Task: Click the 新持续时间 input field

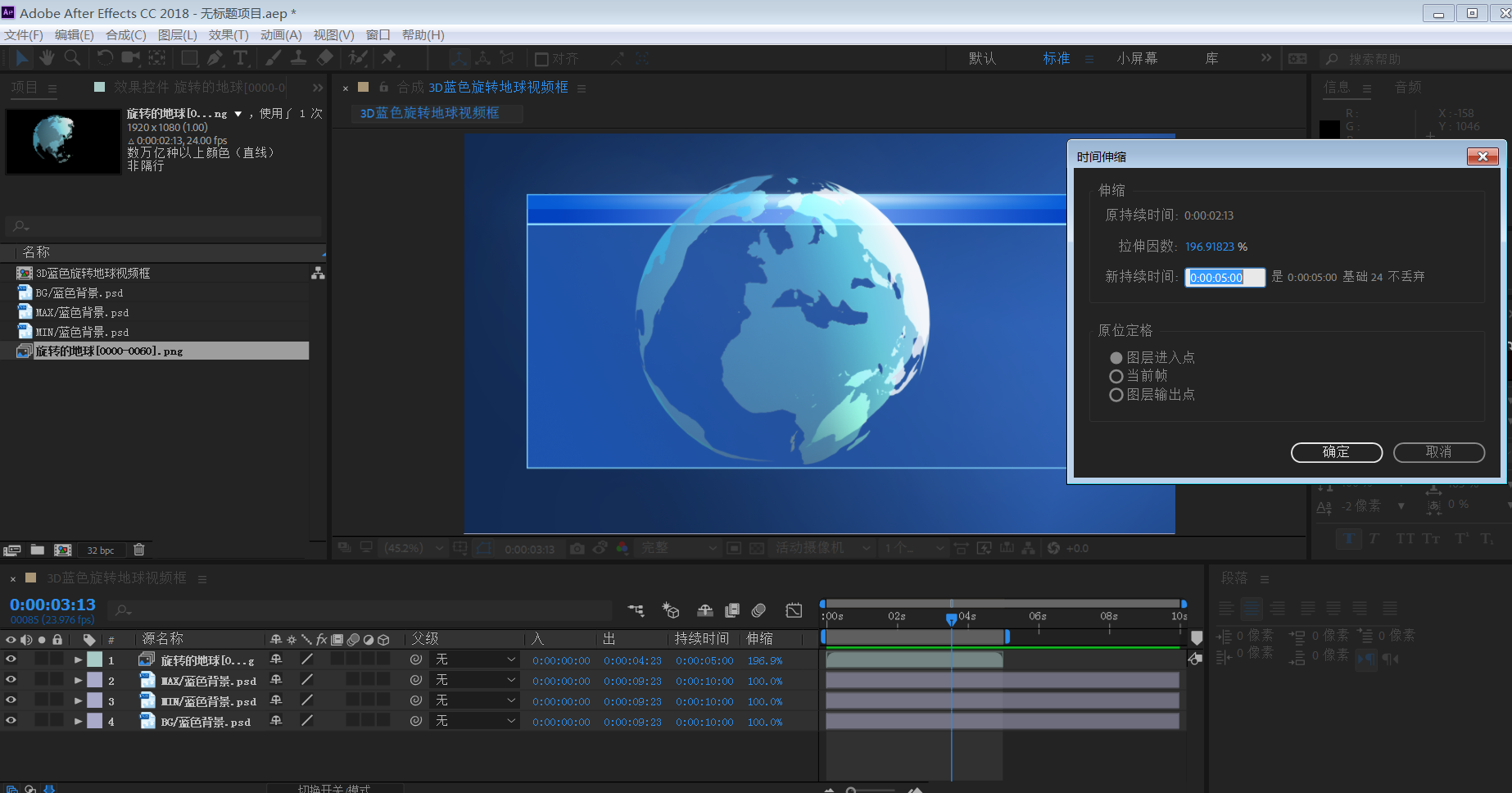Action: click(1225, 278)
